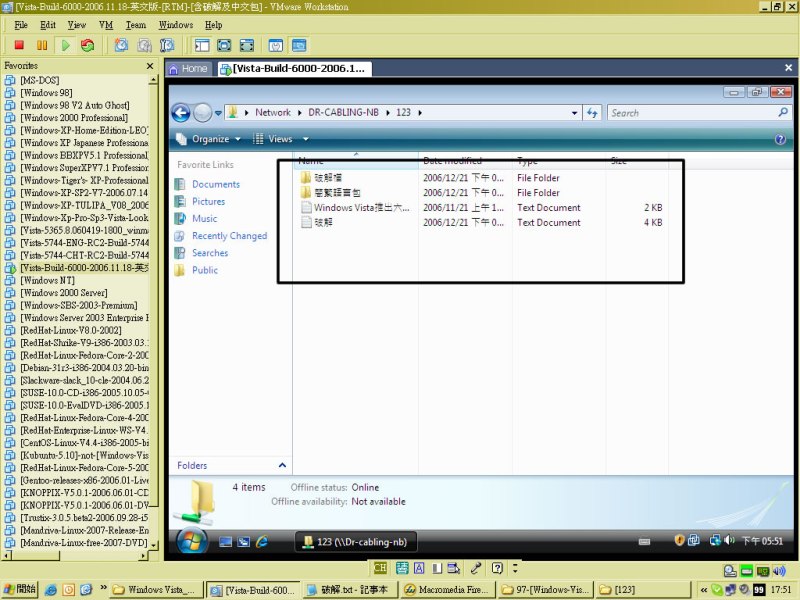The image size is (800, 600).
Task: Click the Vista Start orb
Action: point(192,540)
